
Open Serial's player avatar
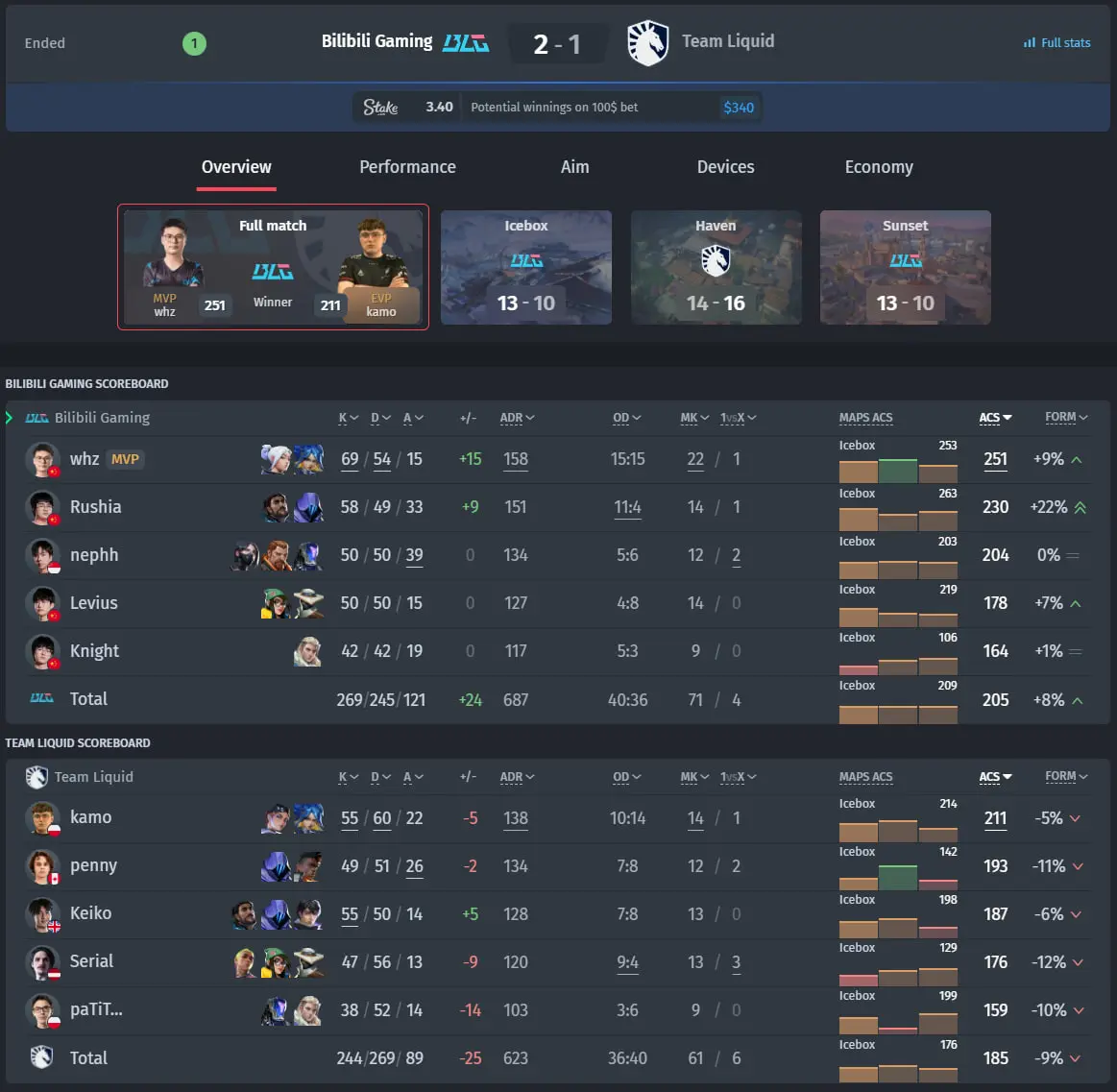click(42, 961)
